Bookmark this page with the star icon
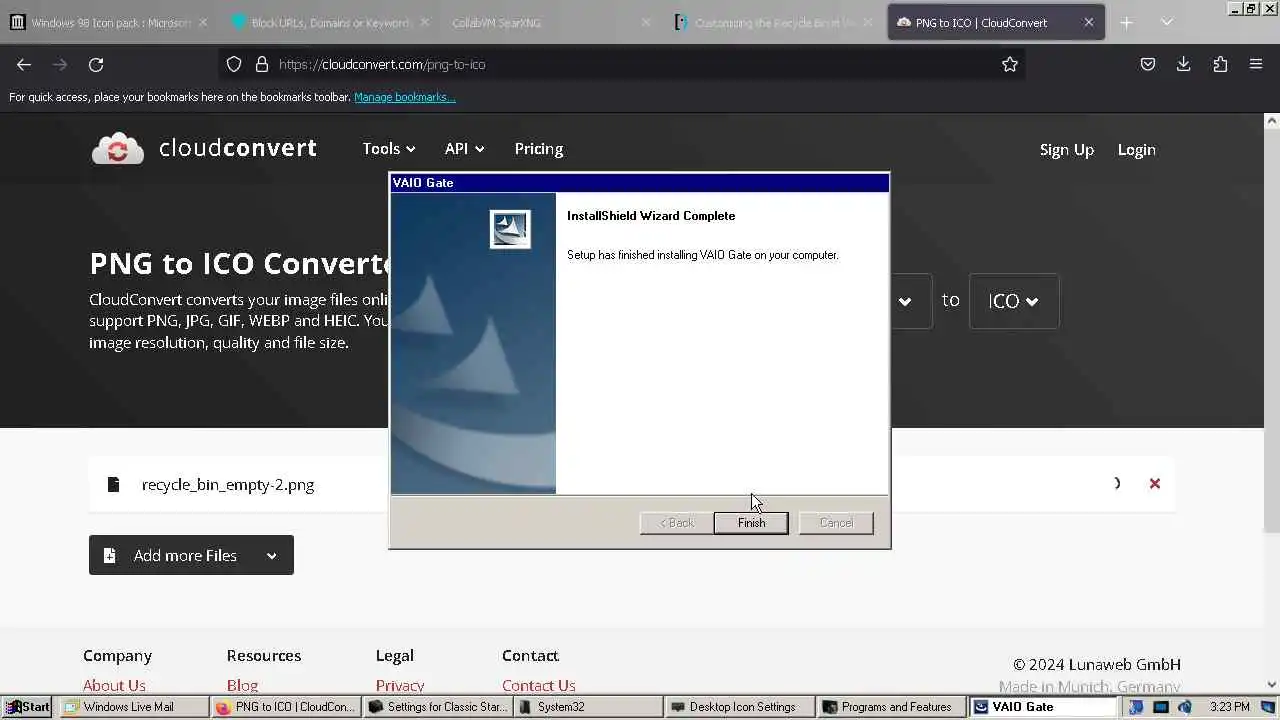Viewport: 1280px width, 720px height. click(1010, 64)
